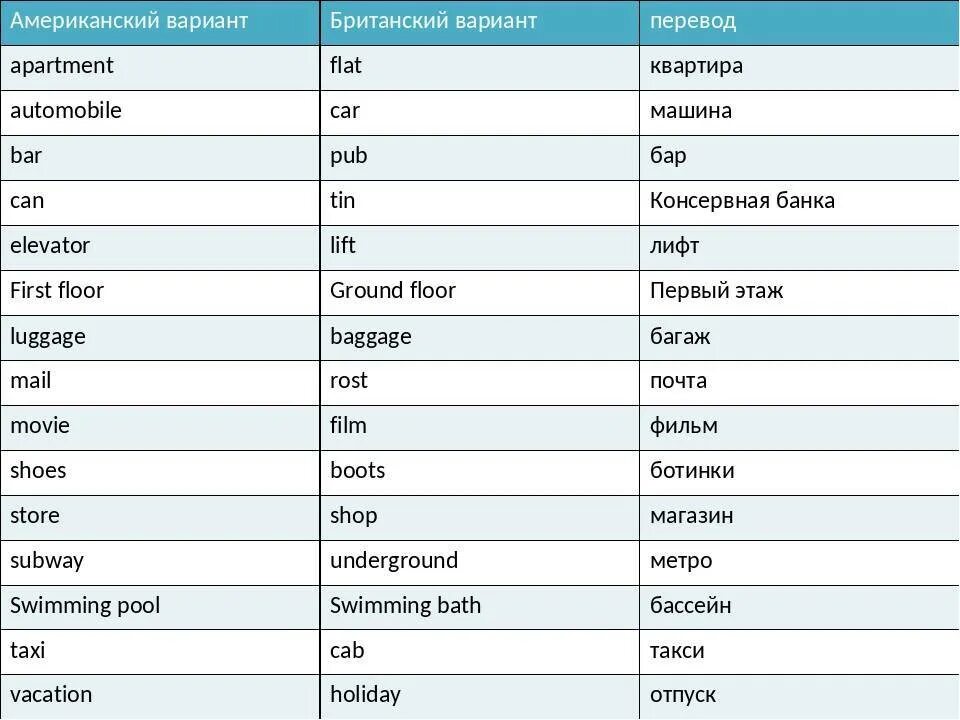
Task: Click the 'elevator' cell
Action: (160, 248)
